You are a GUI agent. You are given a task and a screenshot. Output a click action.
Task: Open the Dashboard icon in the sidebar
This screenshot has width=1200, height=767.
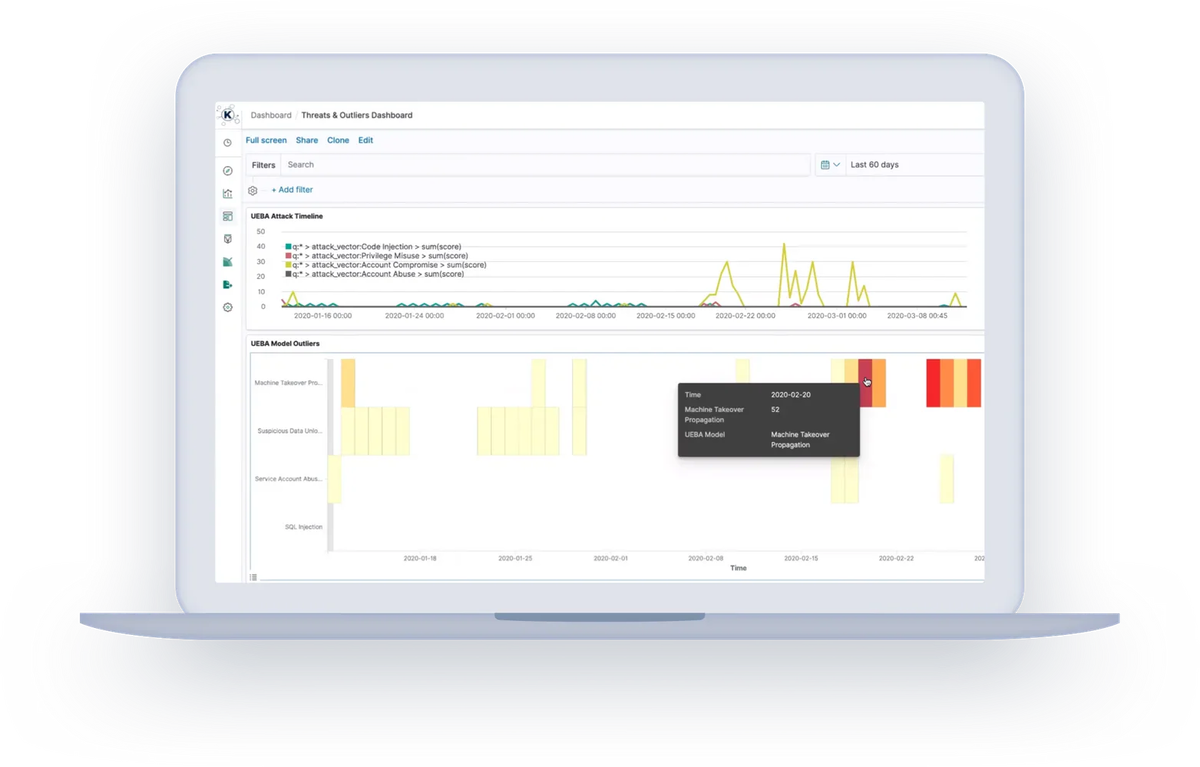(x=228, y=216)
